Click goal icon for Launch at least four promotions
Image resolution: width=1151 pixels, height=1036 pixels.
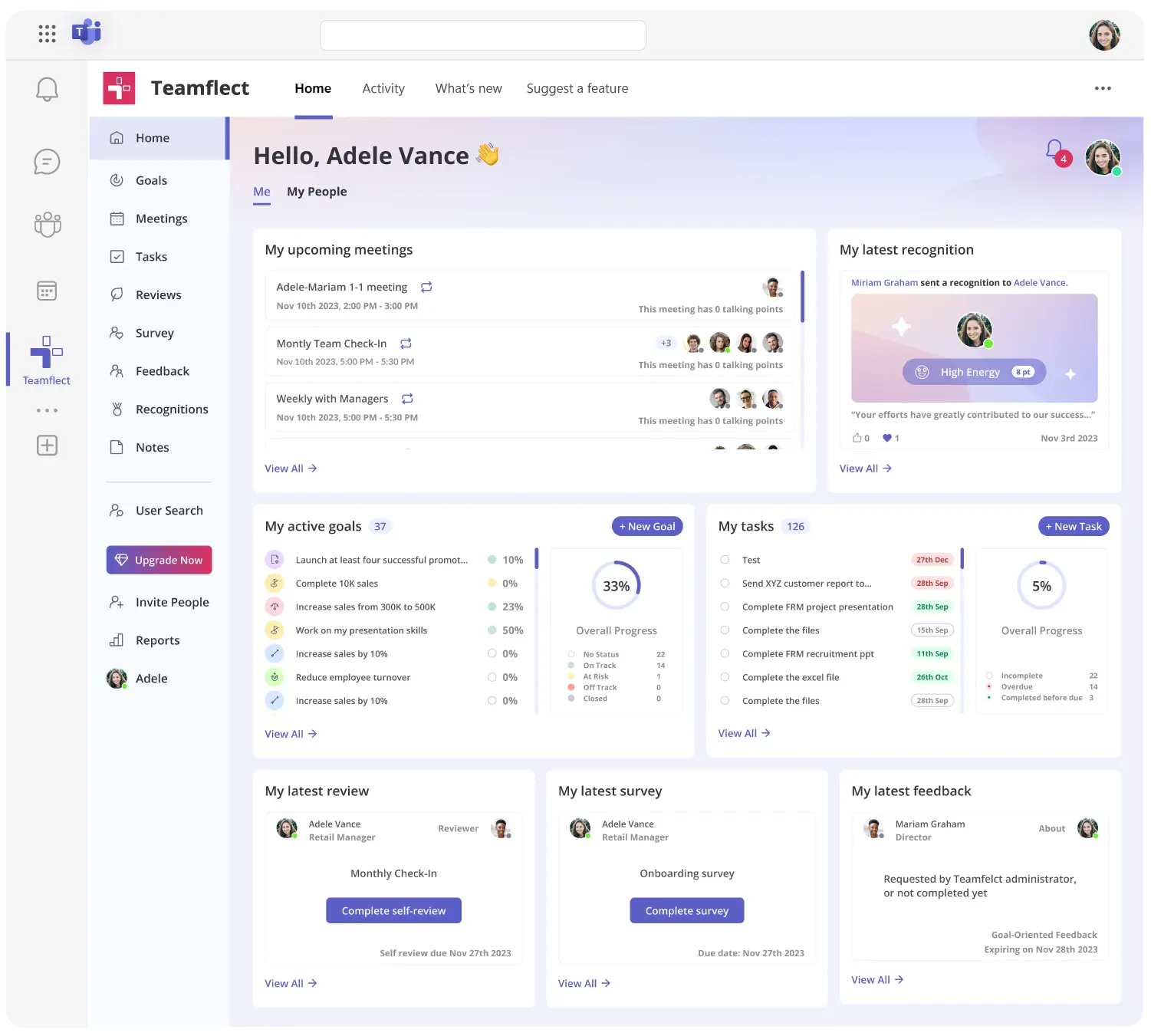click(x=275, y=560)
